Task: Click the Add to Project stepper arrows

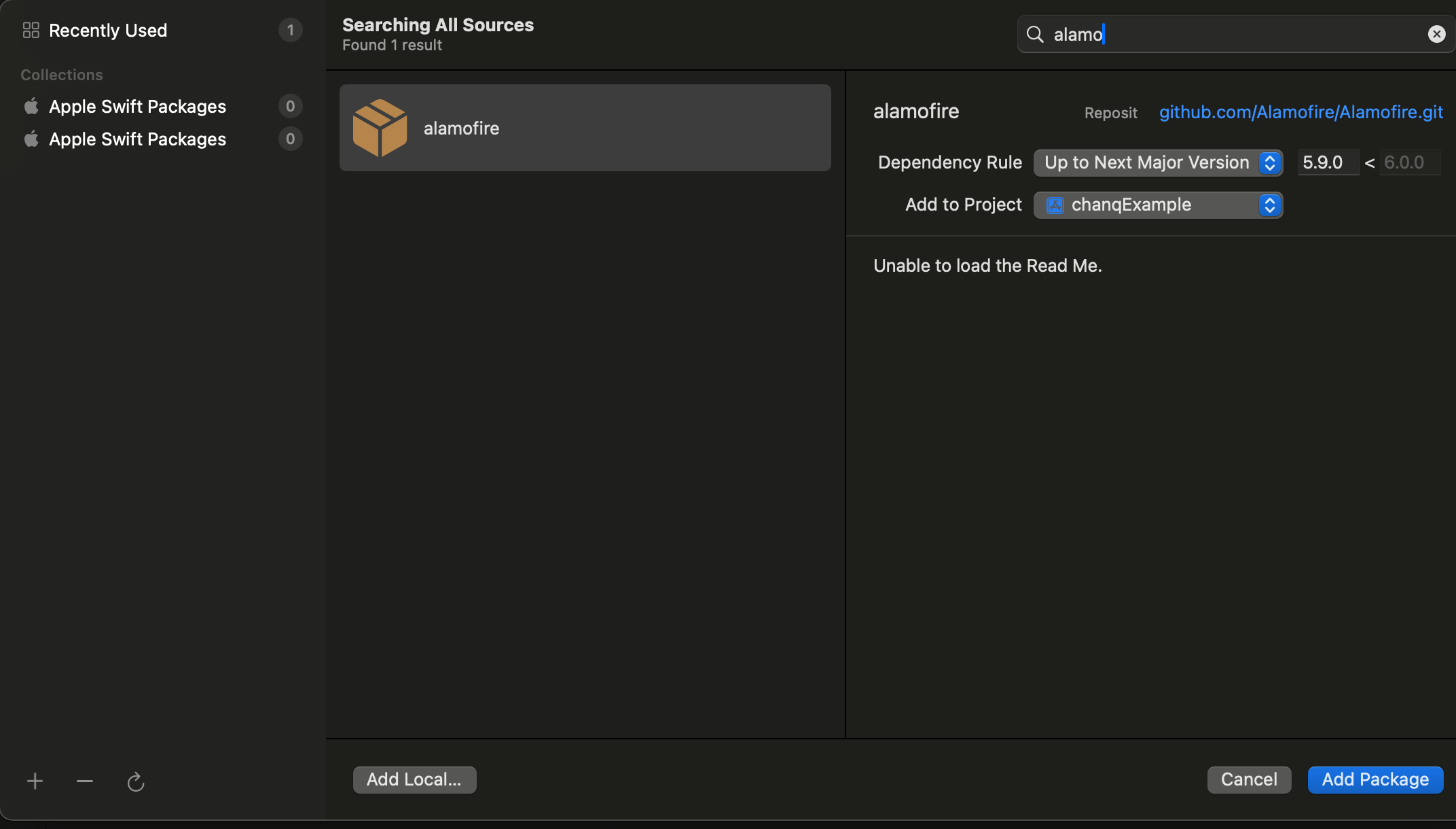Action: 1269,205
